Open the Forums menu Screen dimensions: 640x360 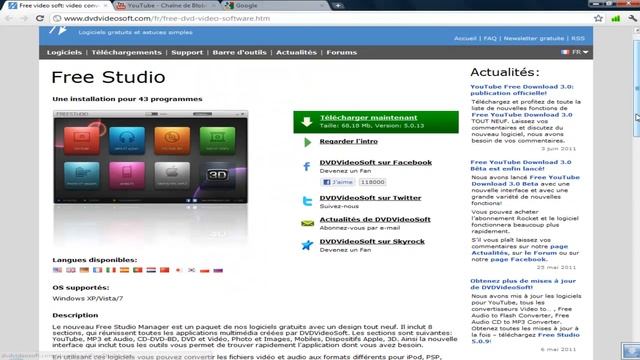pyautogui.click(x=342, y=52)
